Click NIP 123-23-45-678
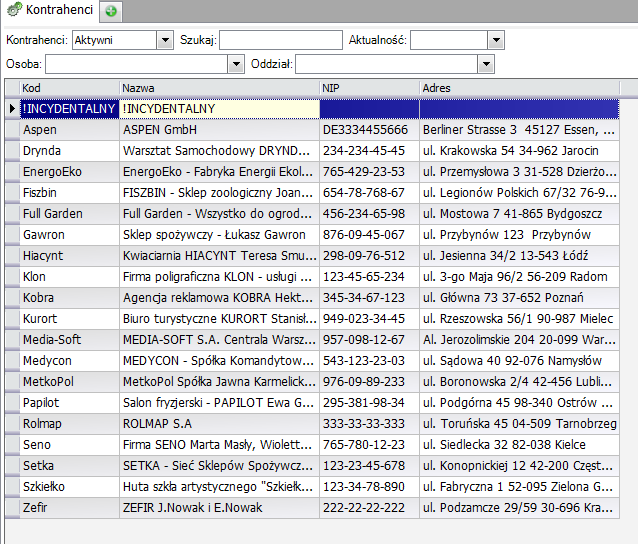Viewport: 638px width, 544px height. (369, 466)
